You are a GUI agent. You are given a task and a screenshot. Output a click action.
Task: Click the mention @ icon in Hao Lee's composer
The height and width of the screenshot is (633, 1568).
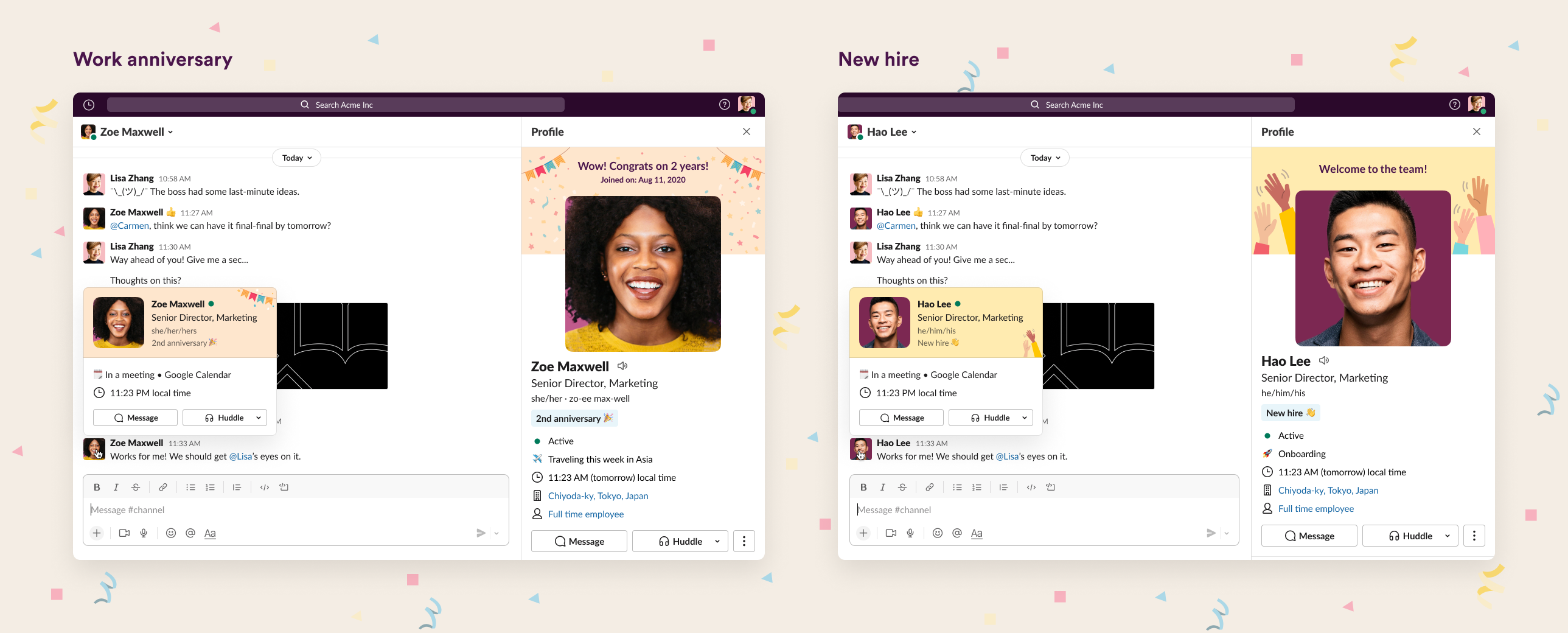click(957, 533)
